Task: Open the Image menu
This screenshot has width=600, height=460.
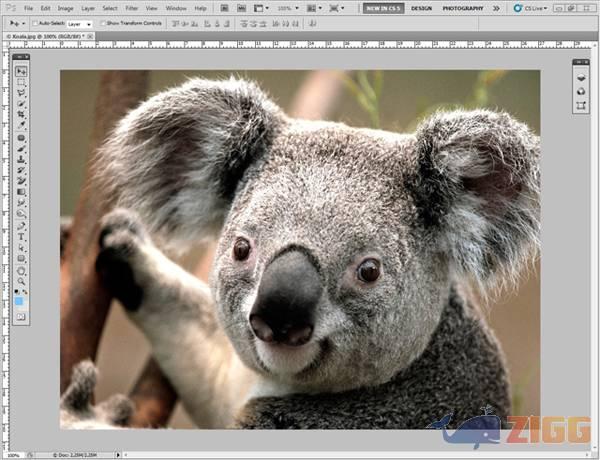Action: (x=65, y=8)
